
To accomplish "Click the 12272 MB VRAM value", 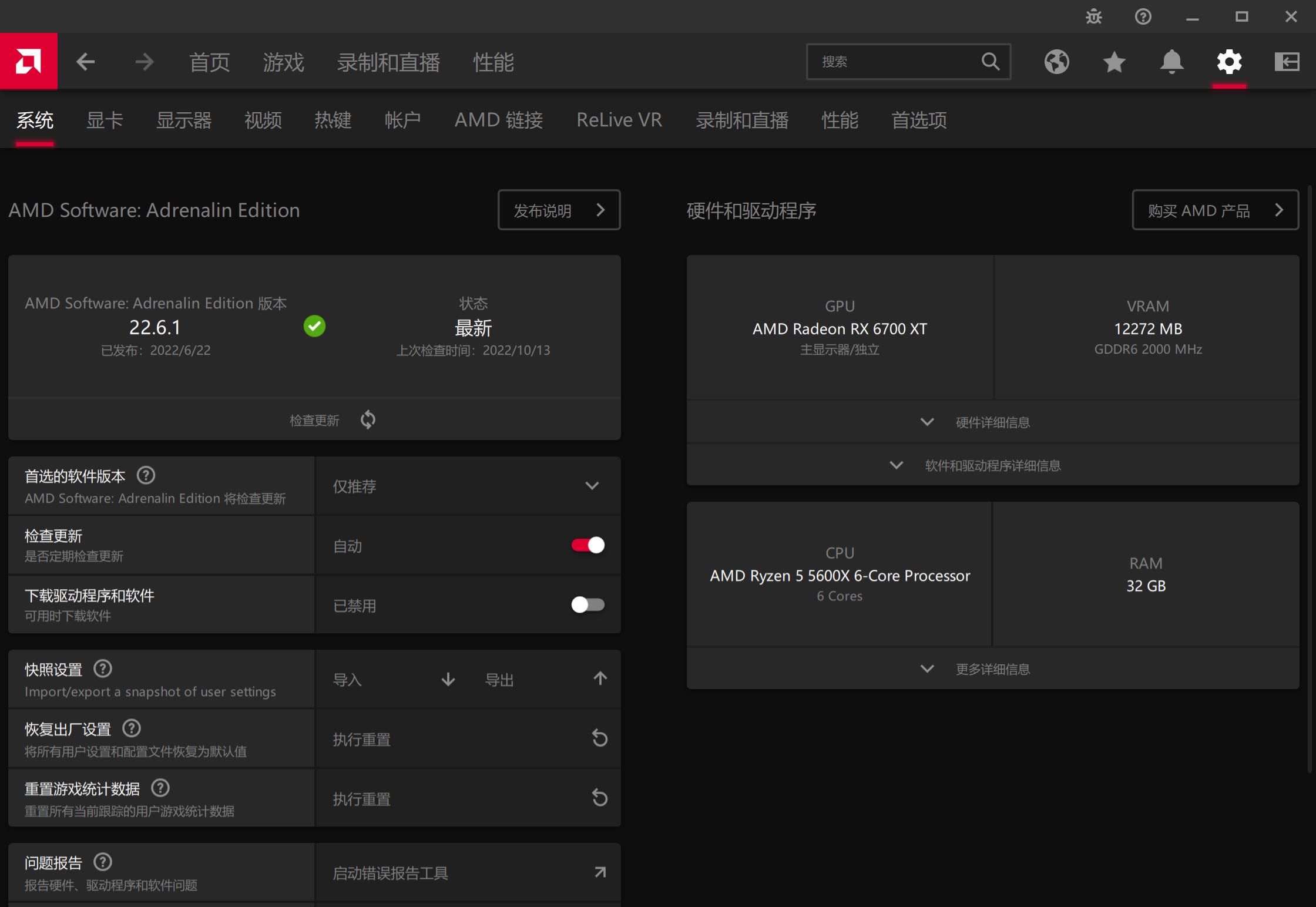I will (1148, 328).
